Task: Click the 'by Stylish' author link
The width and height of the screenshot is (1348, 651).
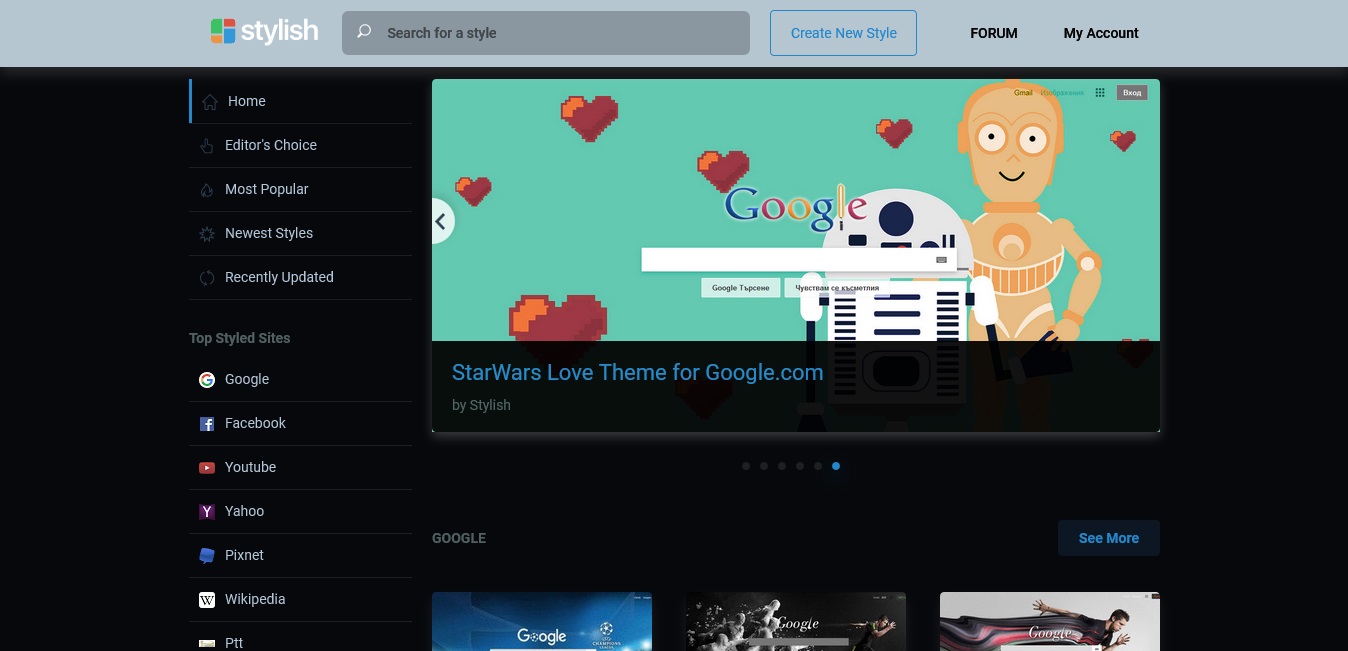Action: 481,405
